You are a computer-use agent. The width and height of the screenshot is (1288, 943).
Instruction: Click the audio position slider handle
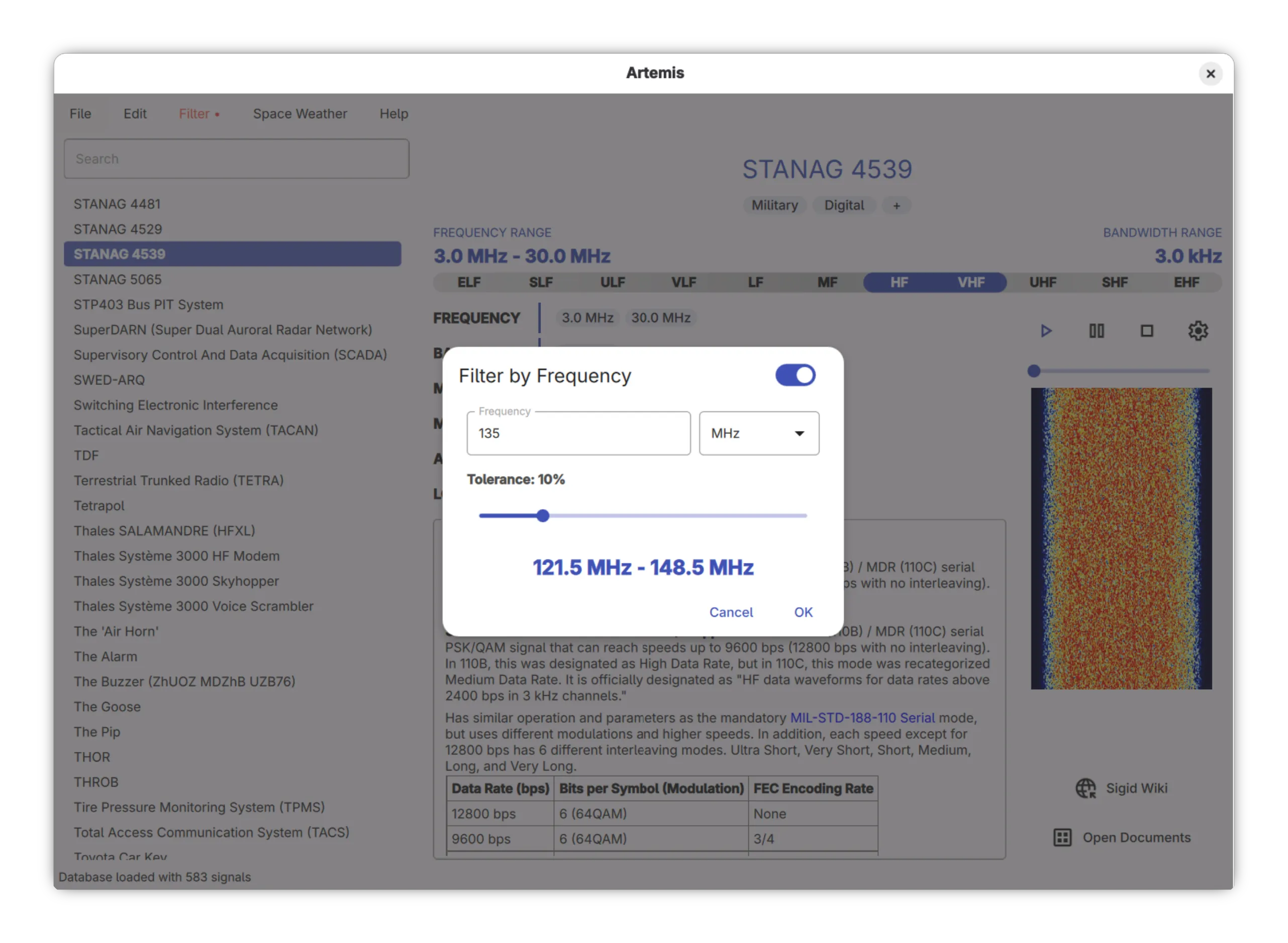tap(1034, 371)
